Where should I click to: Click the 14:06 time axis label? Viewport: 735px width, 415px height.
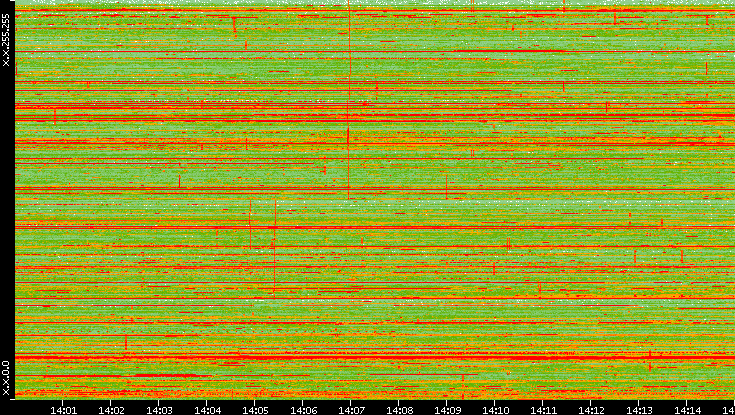[x=303, y=410]
